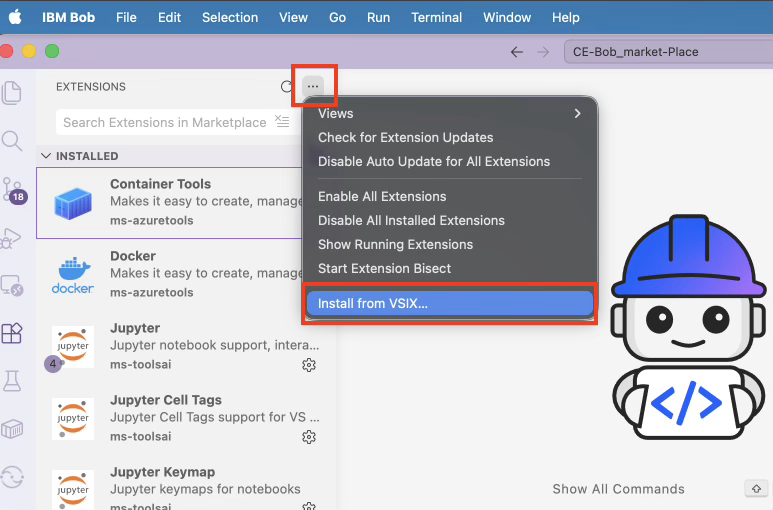Open the IBM Bob application menu
Image resolution: width=773 pixels, height=510 pixels.
[x=69, y=18]
